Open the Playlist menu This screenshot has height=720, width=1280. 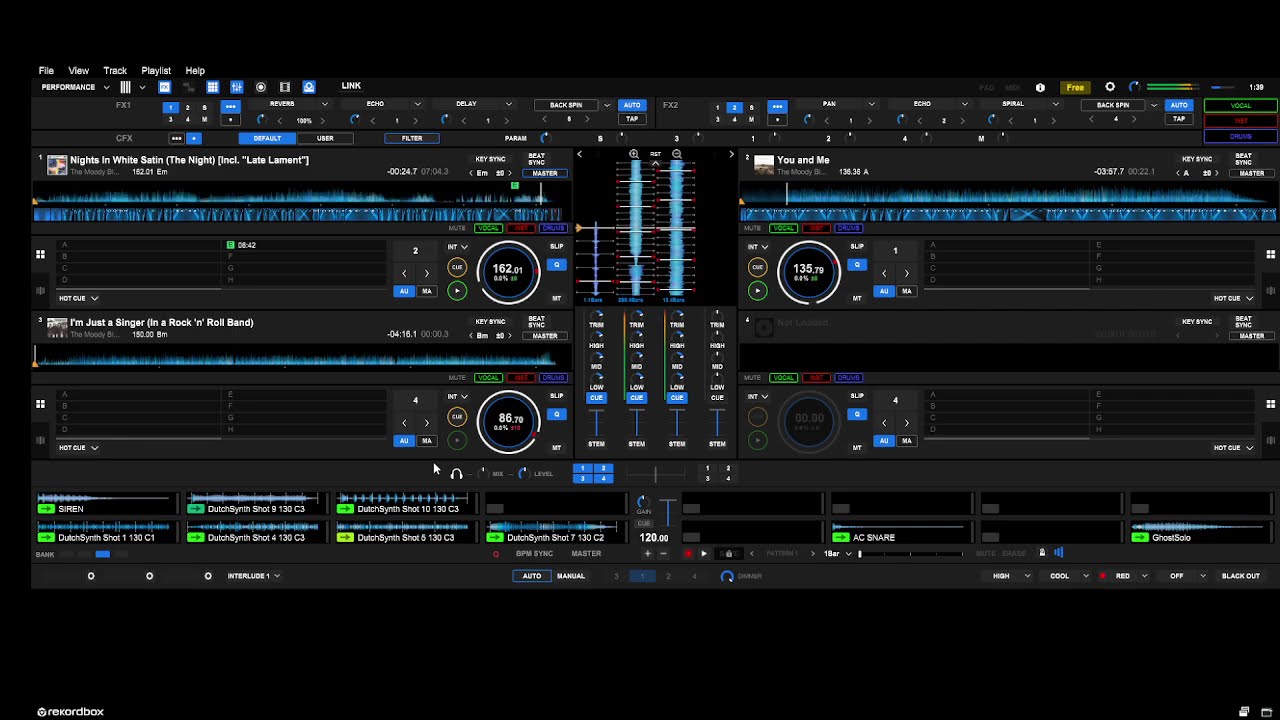click(x=155, y=71)
